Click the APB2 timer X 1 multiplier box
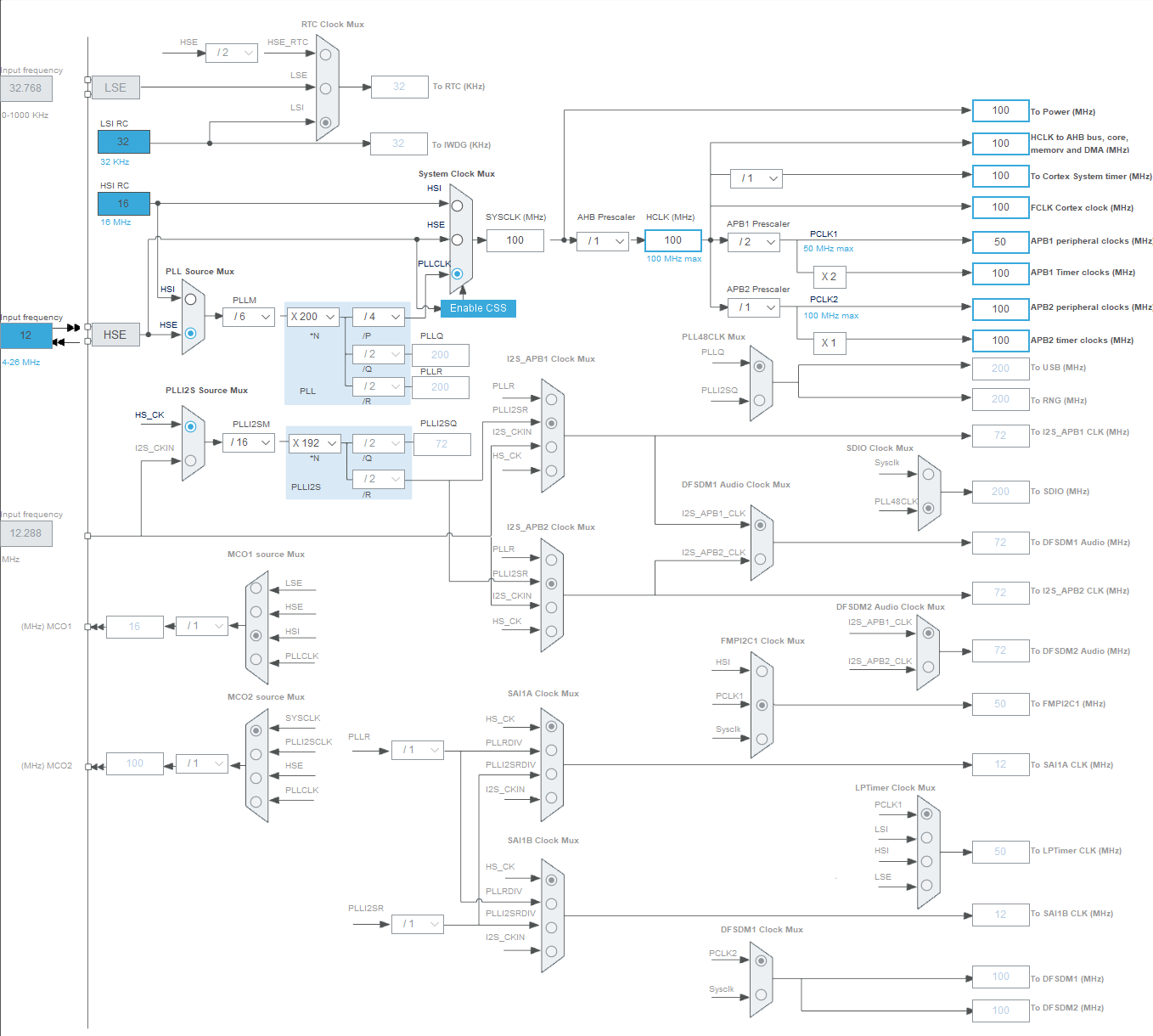This screenshot has height=1036, width=1153. click(830, 343)
